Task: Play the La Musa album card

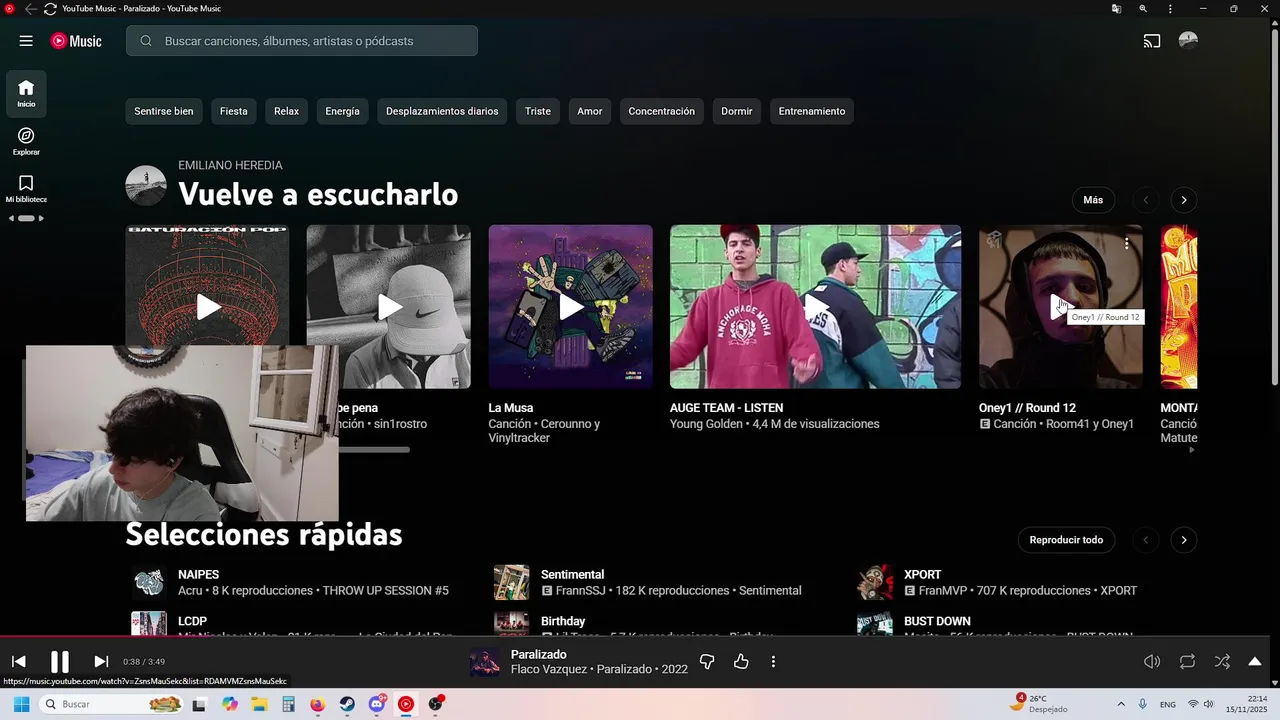Action: (x=571, y=307)
